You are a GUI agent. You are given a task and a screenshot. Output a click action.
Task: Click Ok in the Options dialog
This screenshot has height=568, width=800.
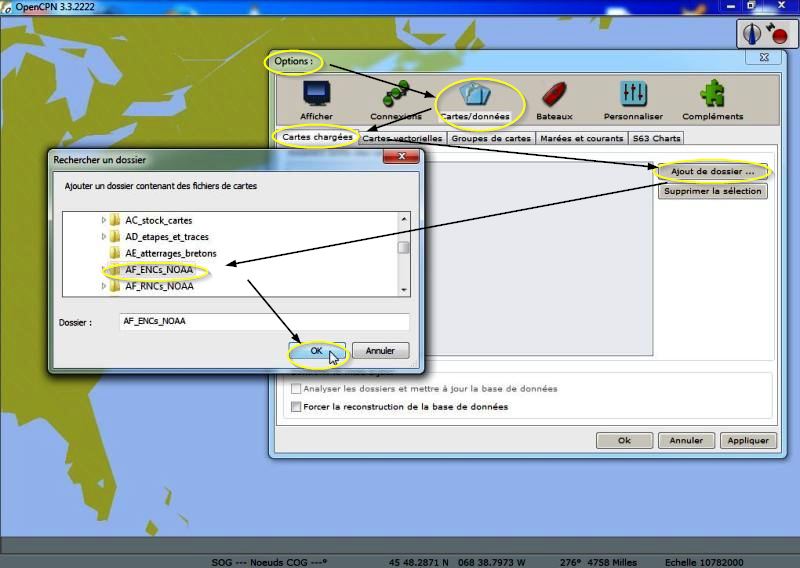pos(624,440)
